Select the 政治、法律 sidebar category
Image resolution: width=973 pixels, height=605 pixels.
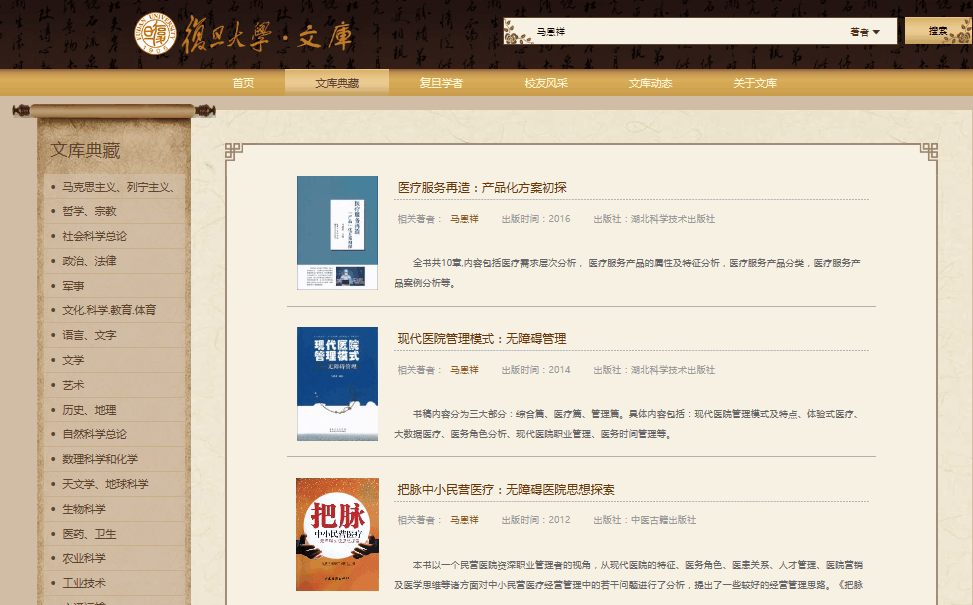tap(89, 261)
